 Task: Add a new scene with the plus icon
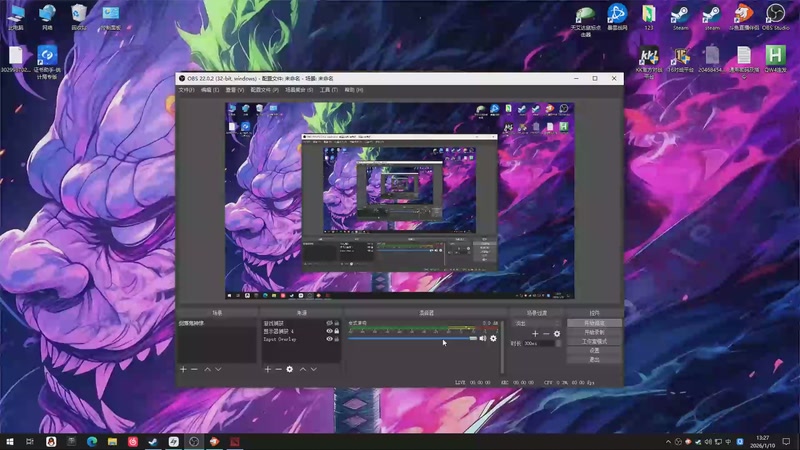[x=183, y=369]
